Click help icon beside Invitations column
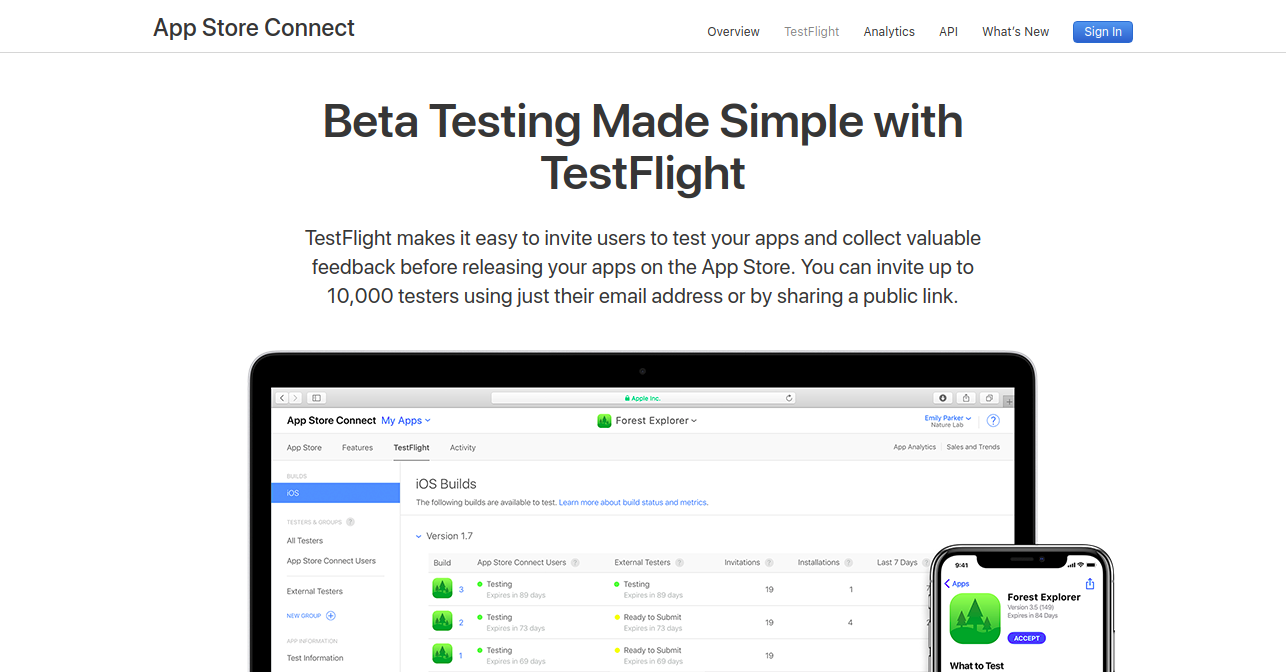Viewport: 1286px width, 672px height. (x=768, y=563)
